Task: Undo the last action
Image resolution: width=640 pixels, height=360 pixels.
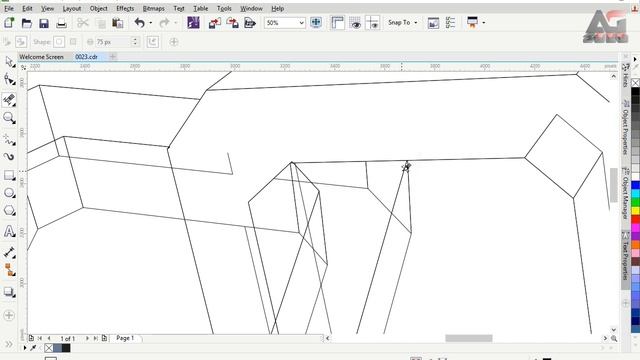Action: point(140,23)
